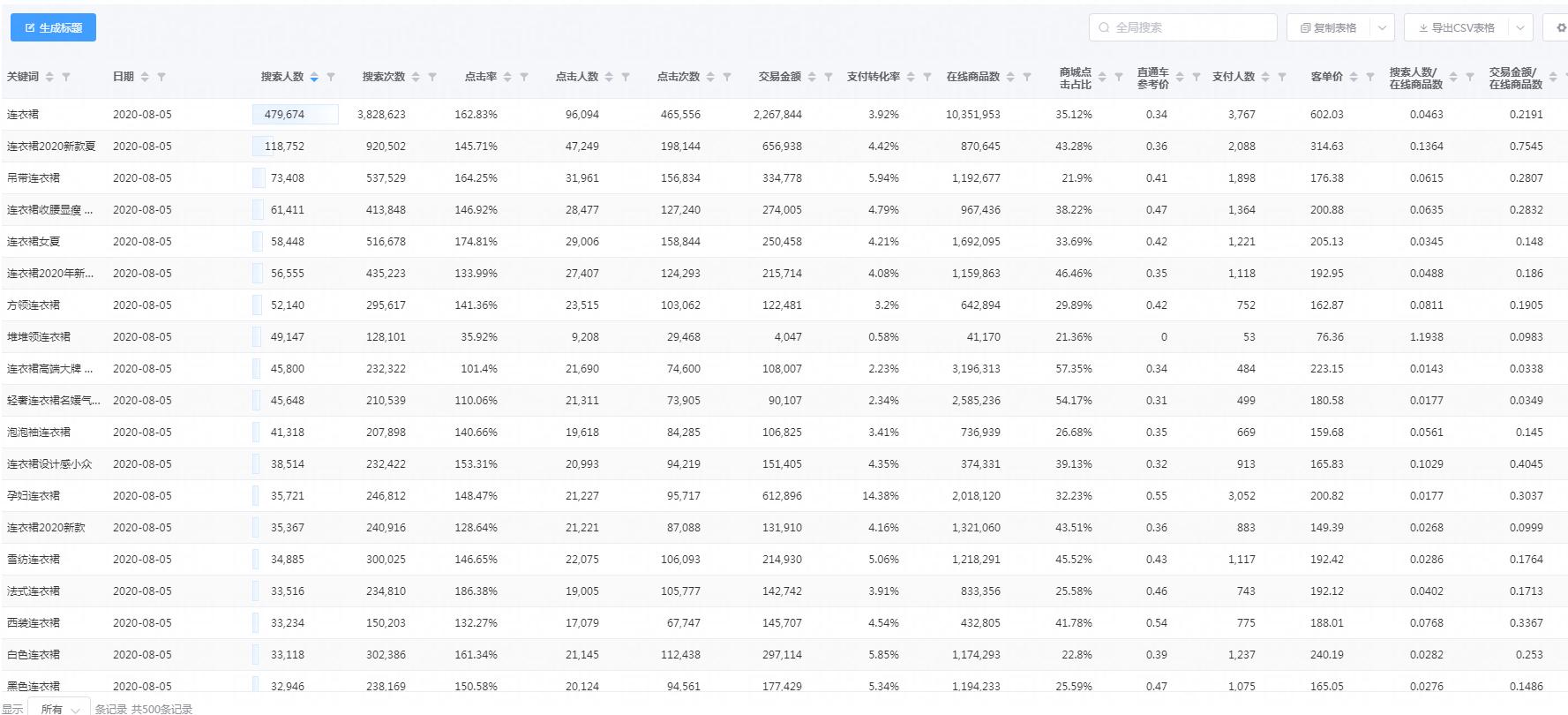Filter the 点击人数 column

coord(626,77)
